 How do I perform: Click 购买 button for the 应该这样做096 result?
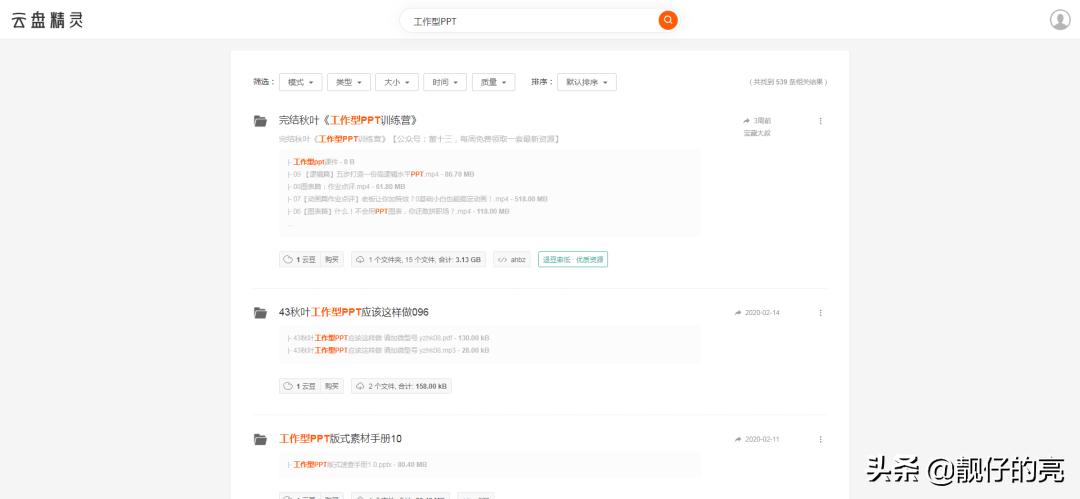pos(332,386)
